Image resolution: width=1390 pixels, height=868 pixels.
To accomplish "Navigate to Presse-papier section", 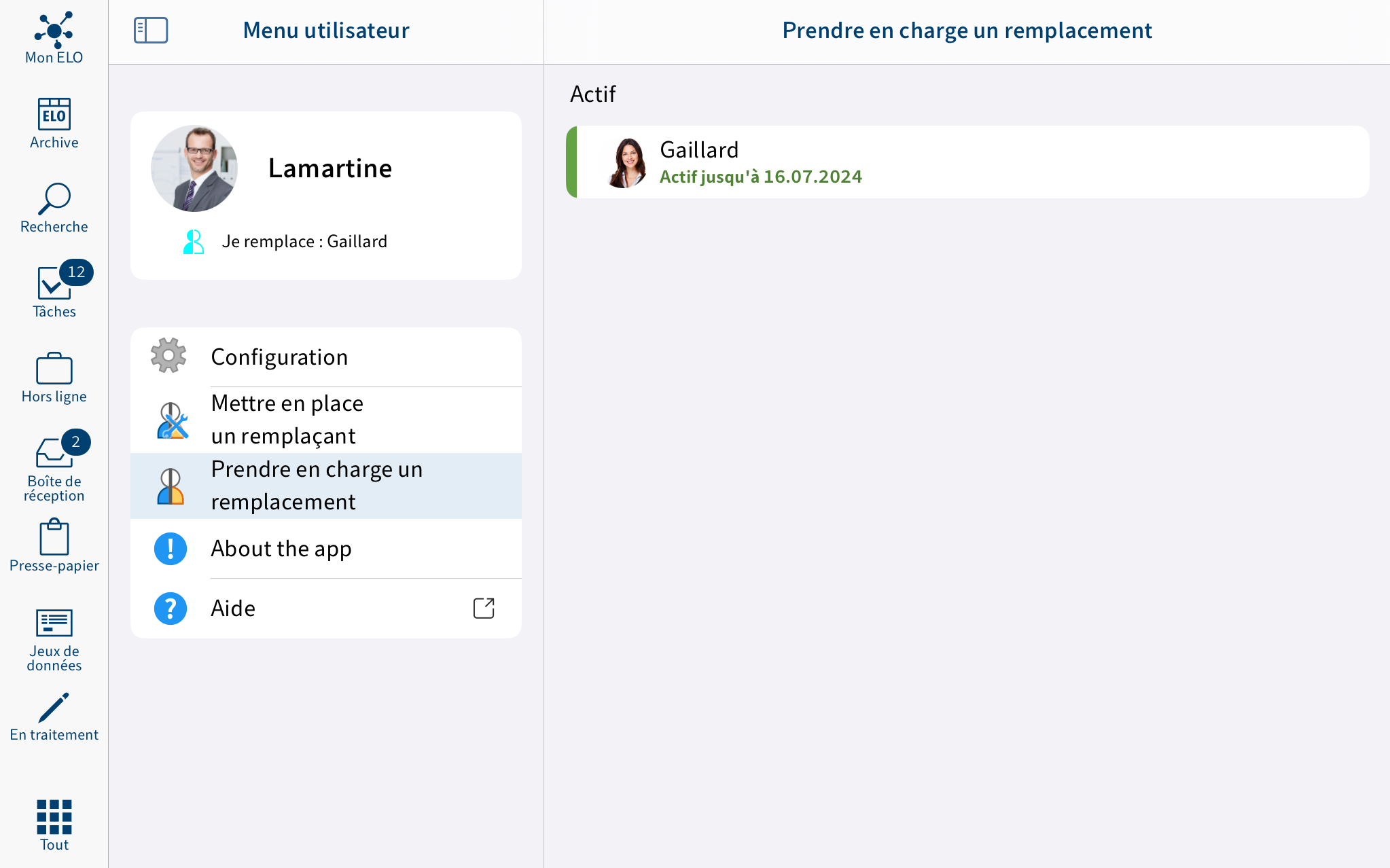I will tap(54, 545).
